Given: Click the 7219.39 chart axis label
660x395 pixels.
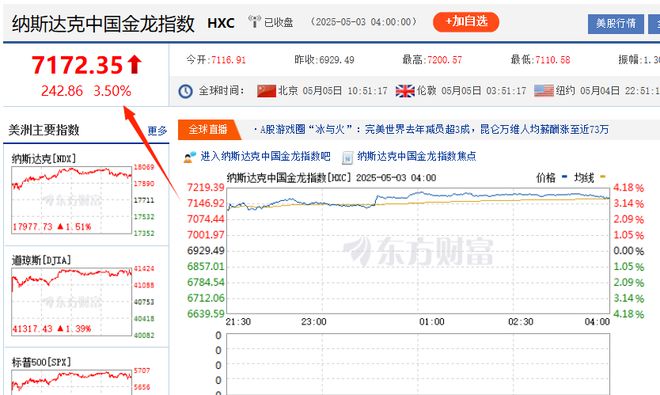Looking at the screenshot, I should (x=205, y=187).
